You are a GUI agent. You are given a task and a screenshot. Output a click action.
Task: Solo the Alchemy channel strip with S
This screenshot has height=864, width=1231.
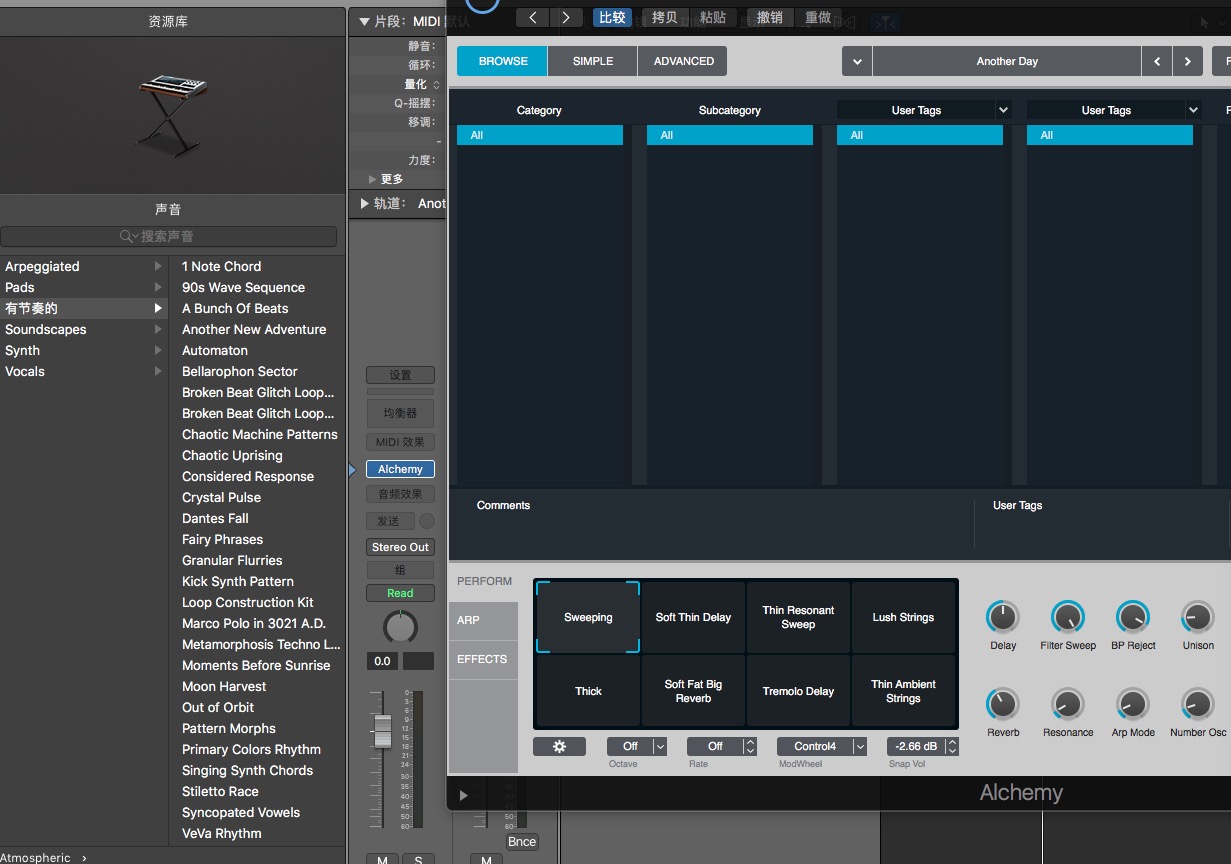(418, 860)
